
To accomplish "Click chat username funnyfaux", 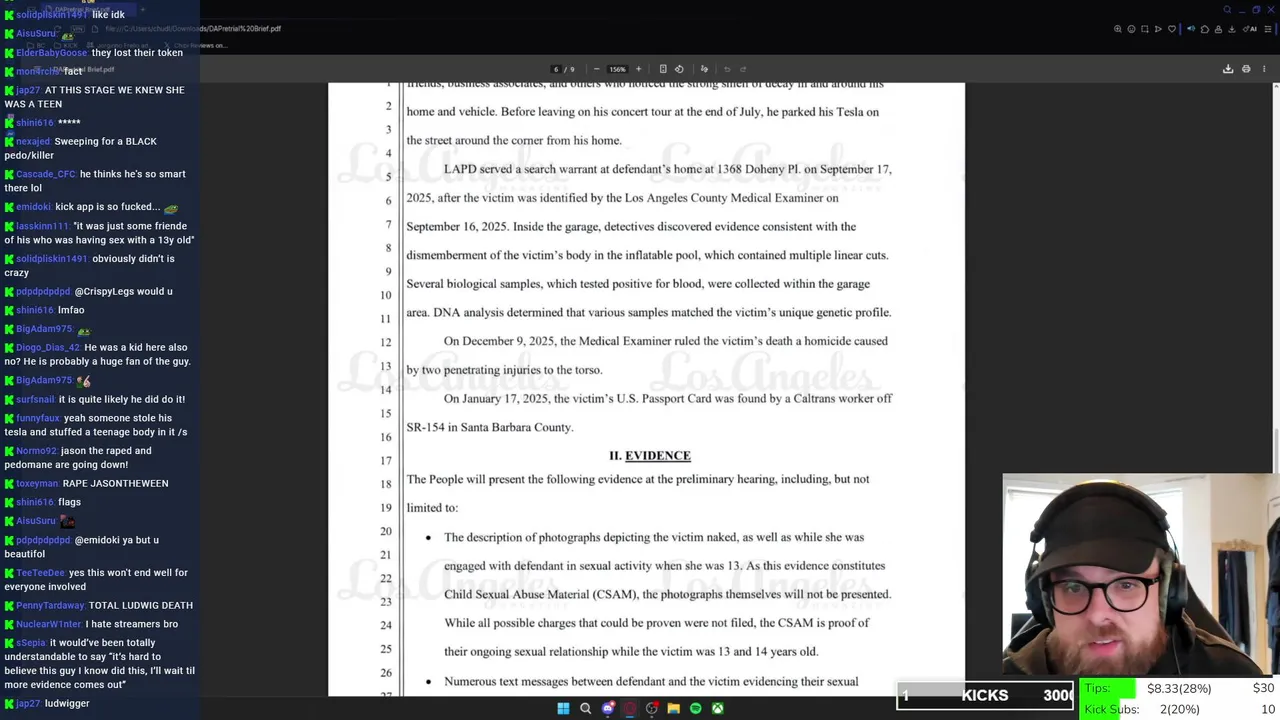I will 38,418.
